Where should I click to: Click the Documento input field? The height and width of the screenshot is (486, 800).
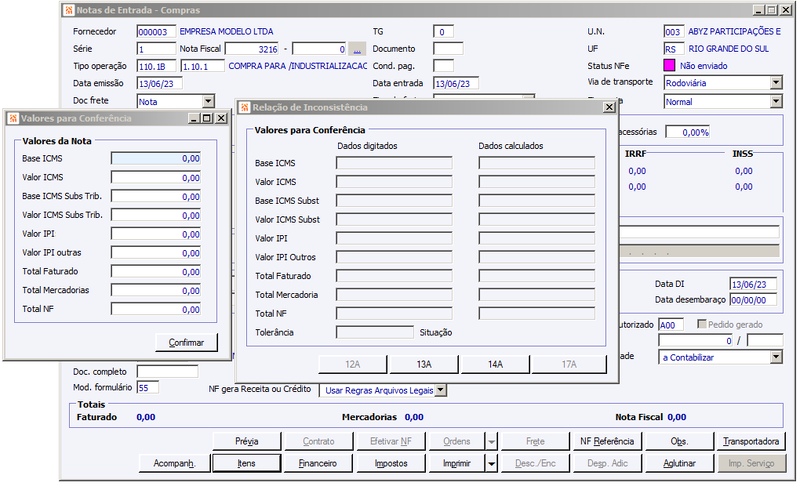pos(448,49)
